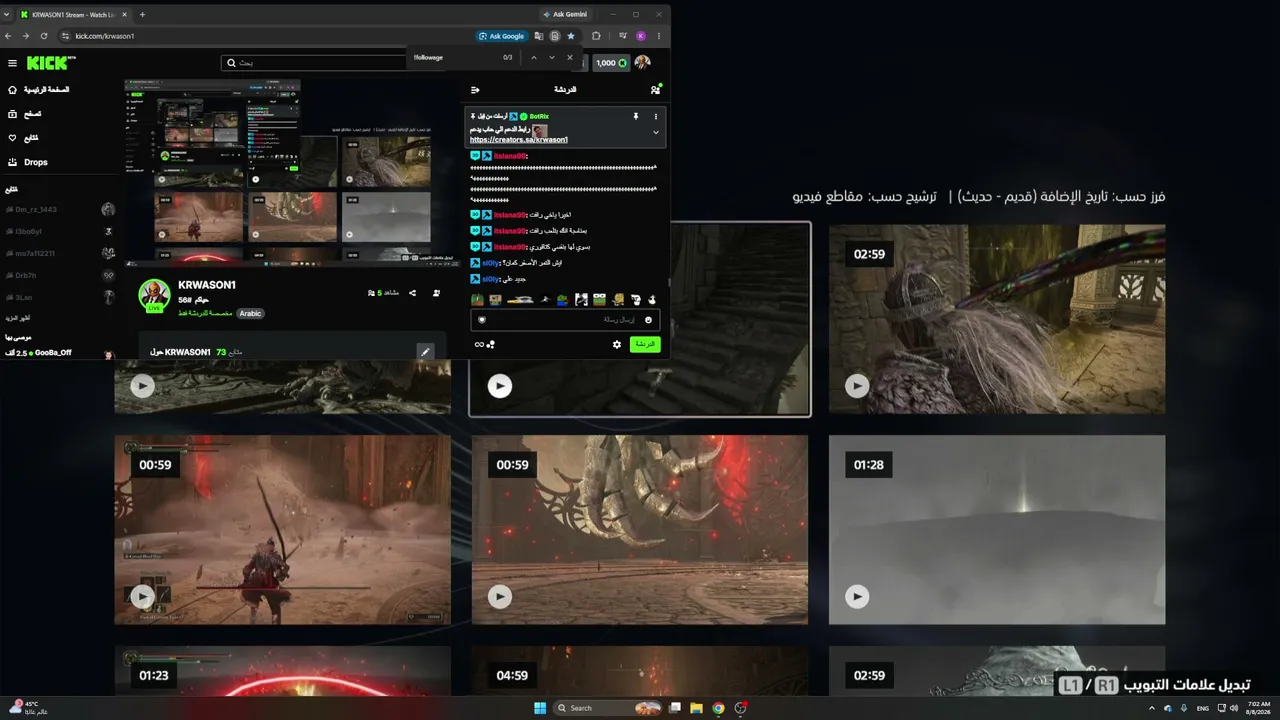Collapse the chat panel
The image size is (1280, 720).
(475, 90)
